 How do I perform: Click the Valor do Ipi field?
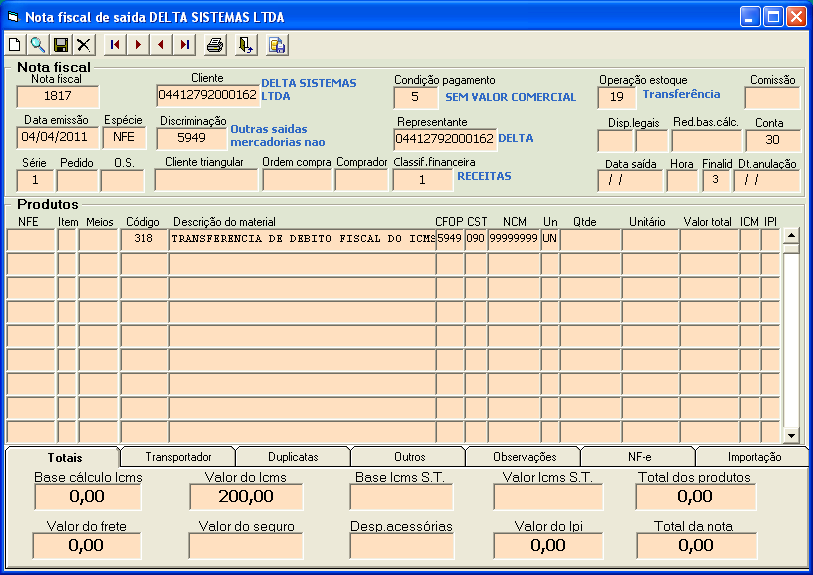[548, 546]
